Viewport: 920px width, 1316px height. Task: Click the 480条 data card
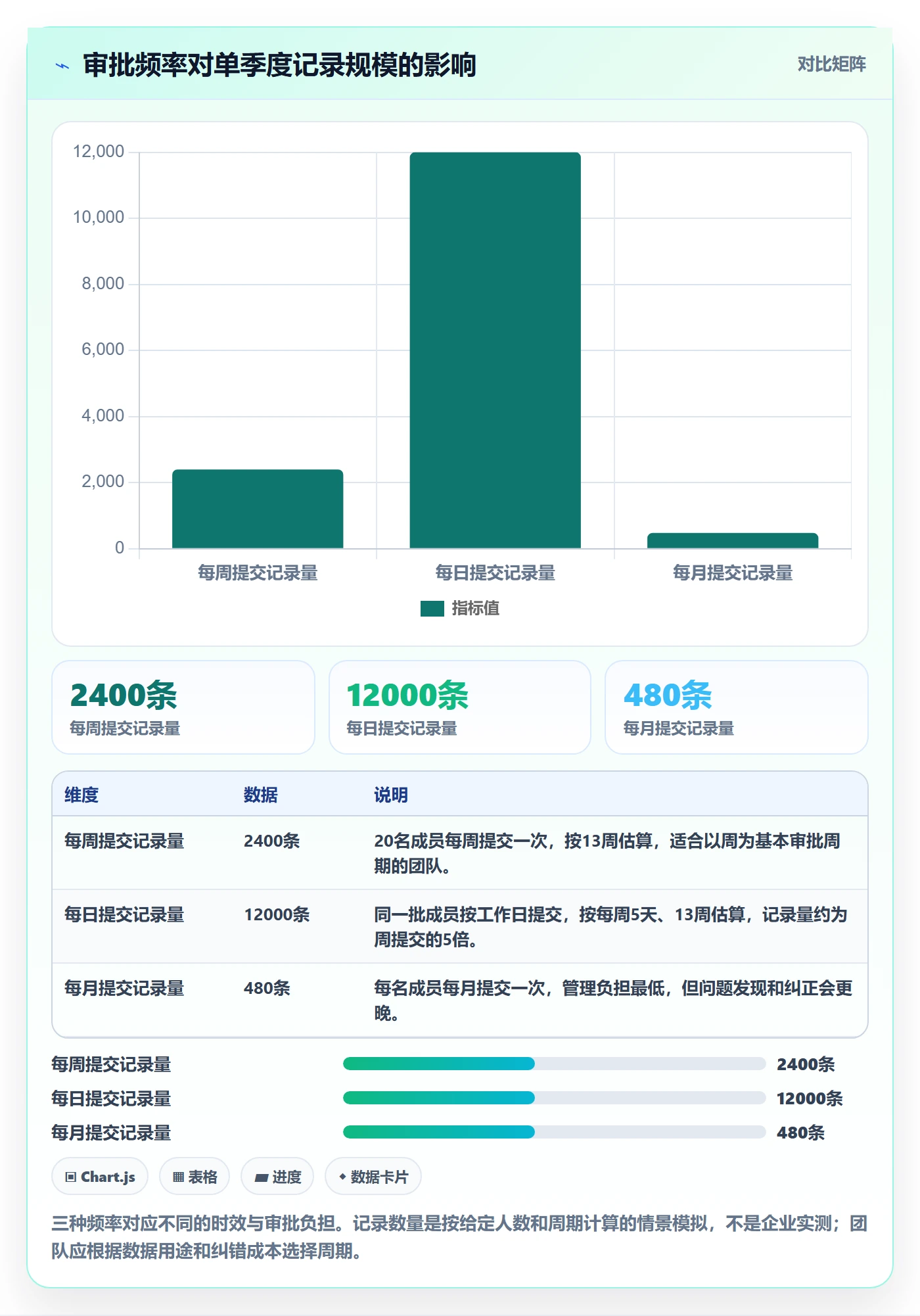pyautogui.click(x=737, y=707)
